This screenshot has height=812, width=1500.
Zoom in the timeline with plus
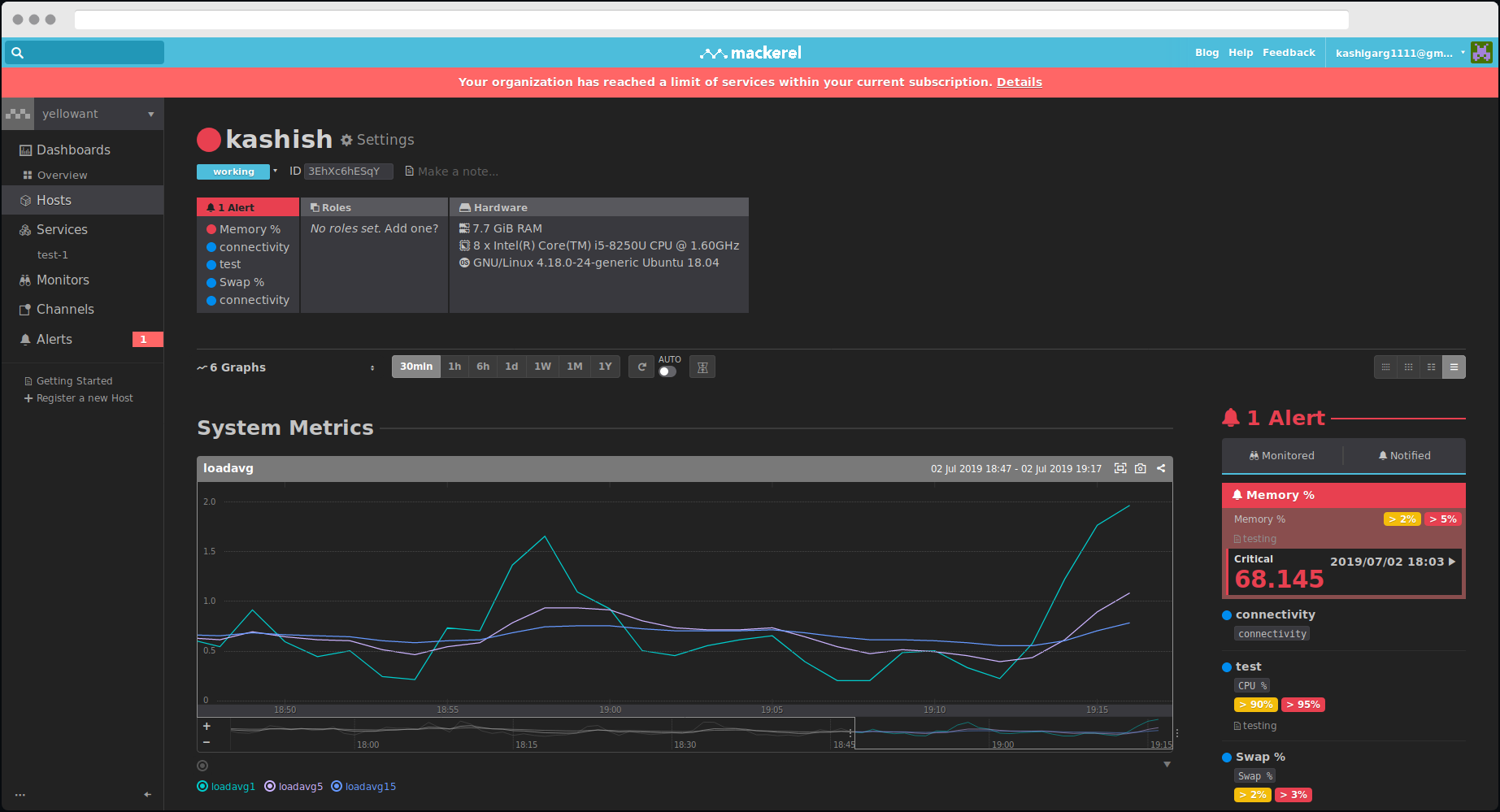pos(207,726)
